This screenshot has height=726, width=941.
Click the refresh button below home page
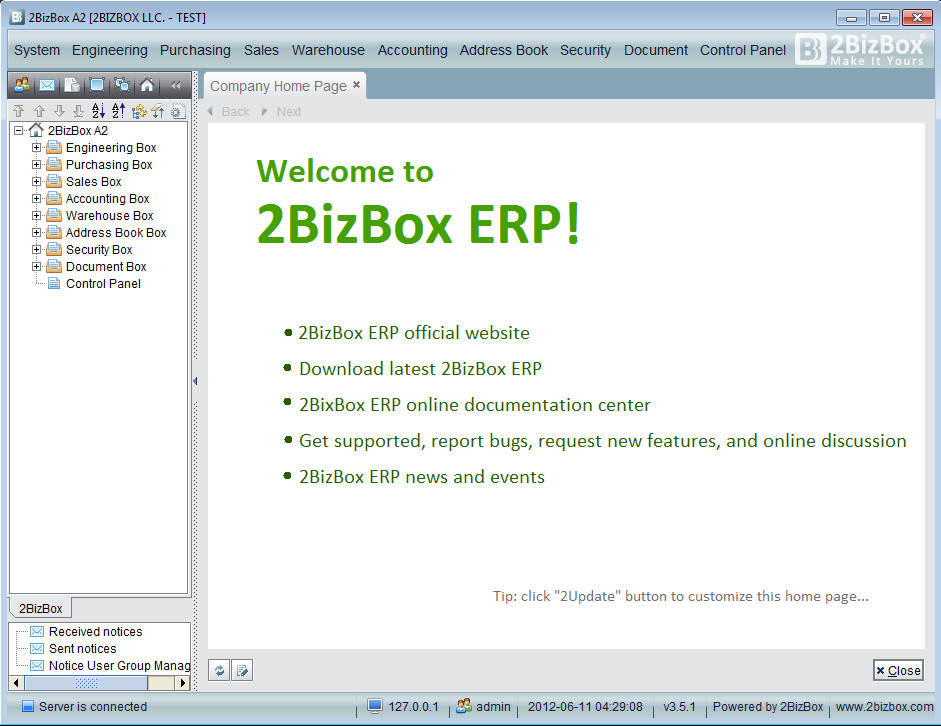click(x=219, y=670)
